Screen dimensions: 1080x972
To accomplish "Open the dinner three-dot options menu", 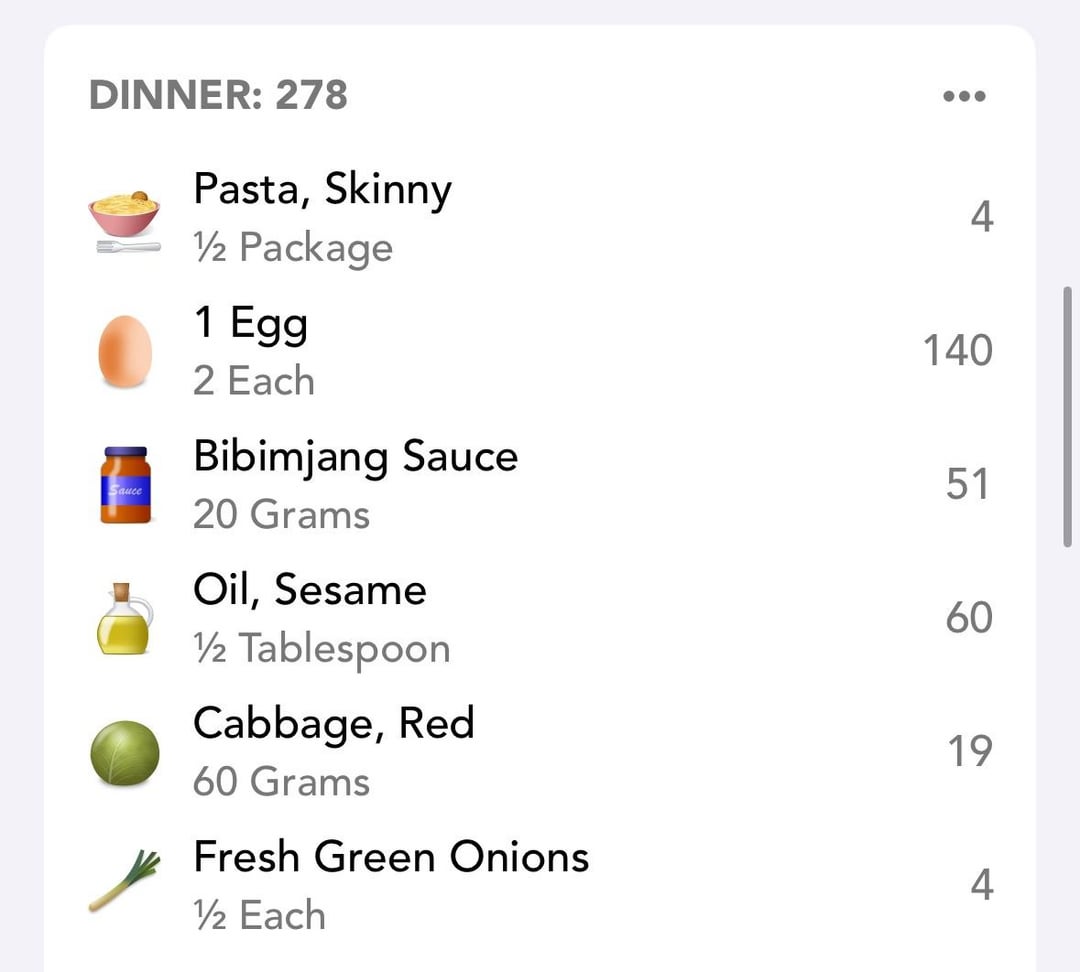I will point(964,96).
